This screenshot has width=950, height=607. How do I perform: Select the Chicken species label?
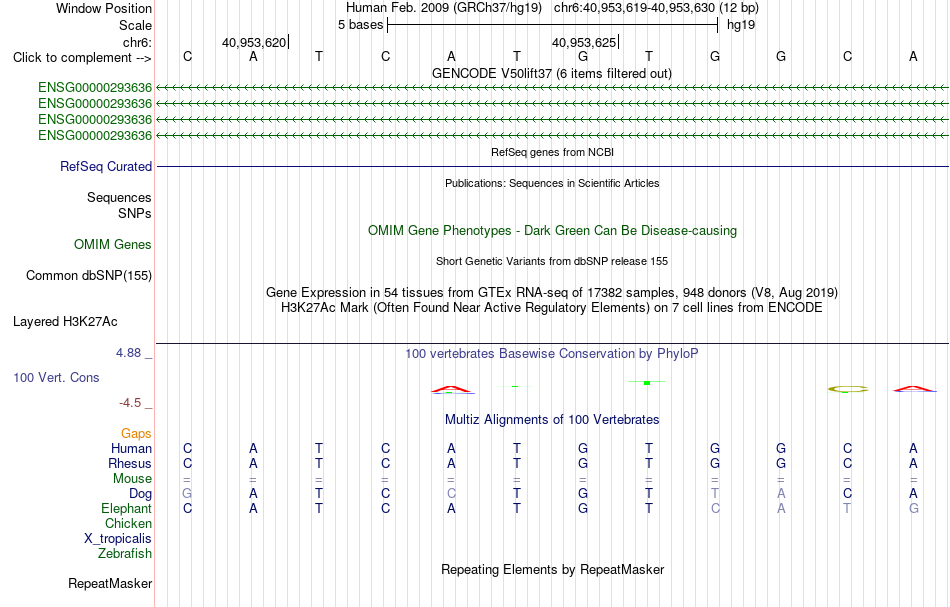[x=128, y=523]
